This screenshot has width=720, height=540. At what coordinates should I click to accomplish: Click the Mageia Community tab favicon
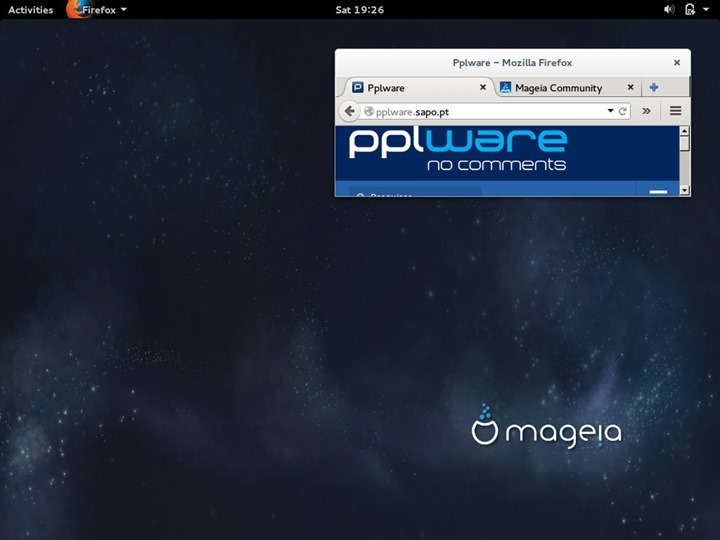505,87
